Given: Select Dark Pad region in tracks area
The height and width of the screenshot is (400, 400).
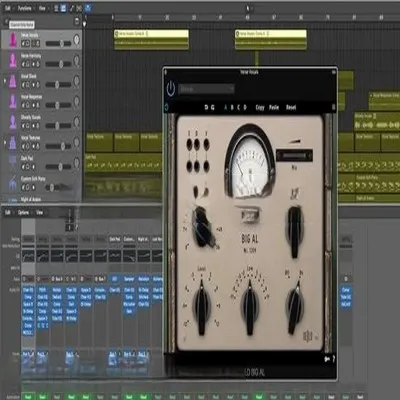Looking at the screenshot, I should click(123, 163).
